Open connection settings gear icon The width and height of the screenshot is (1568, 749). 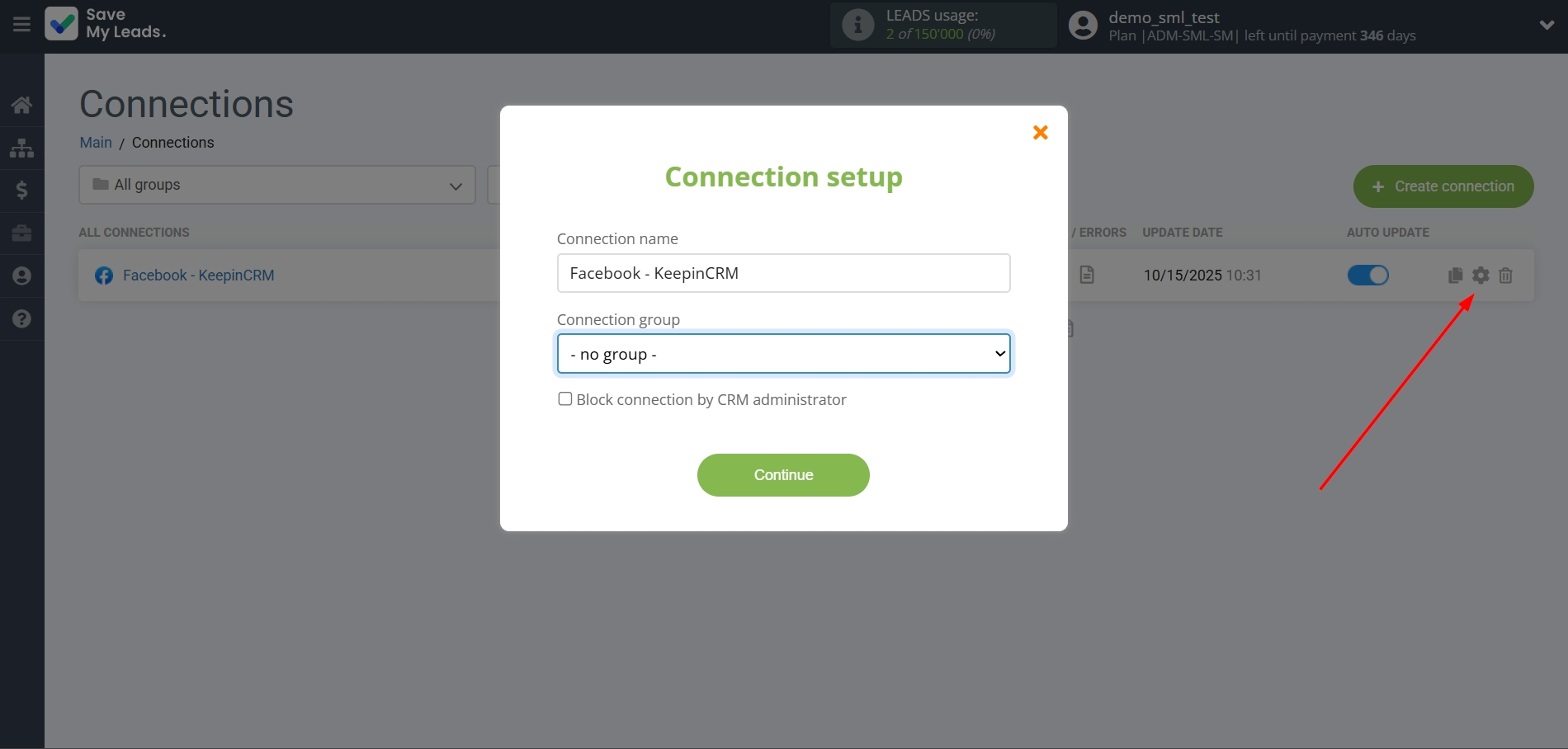(x=1481, y=276)
